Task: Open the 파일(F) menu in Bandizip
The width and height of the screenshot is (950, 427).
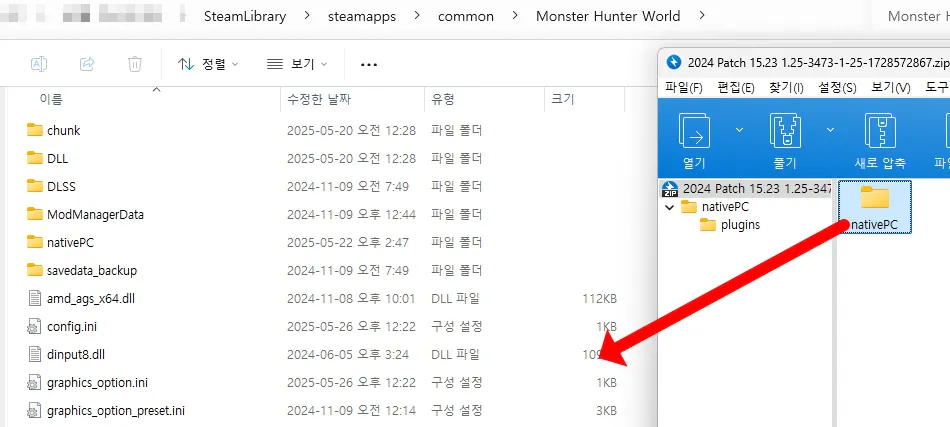Action: (x=684, y=88)
